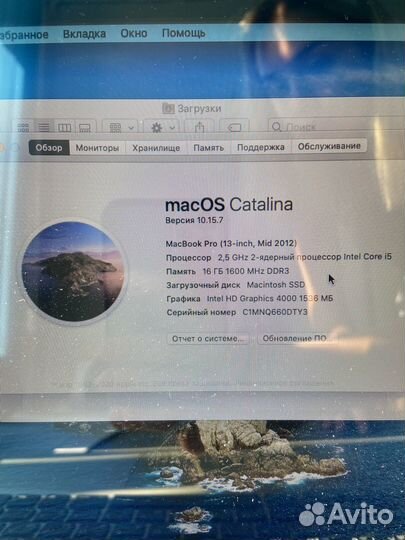The width and height of the screenshot is (405, 540).
Task: Switch to the Мониторы tab
Action: pyautogui.click(x=97, y=148)
